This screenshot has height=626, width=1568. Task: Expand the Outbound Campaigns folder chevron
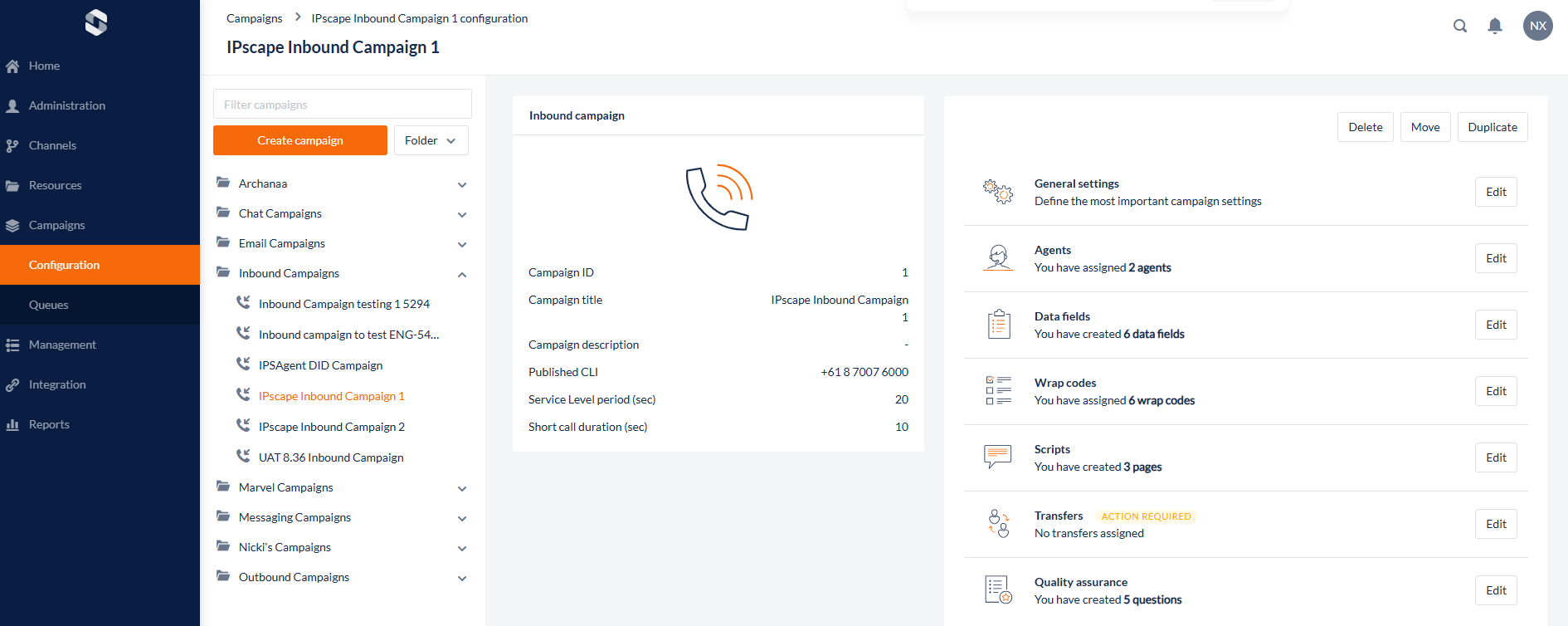pos(462,578)
